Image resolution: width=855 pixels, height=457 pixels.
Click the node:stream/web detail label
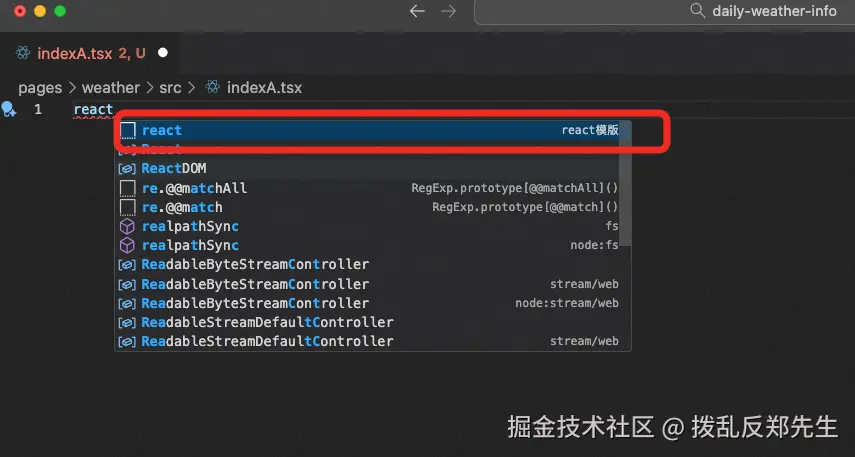tap(567, 303)
